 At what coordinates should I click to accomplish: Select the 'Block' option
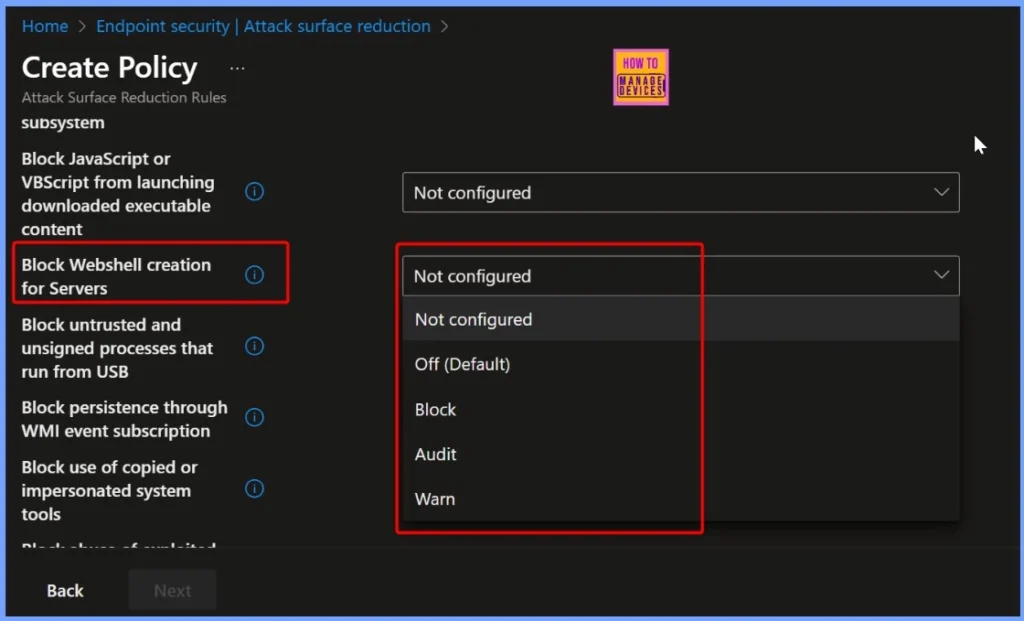435,410
